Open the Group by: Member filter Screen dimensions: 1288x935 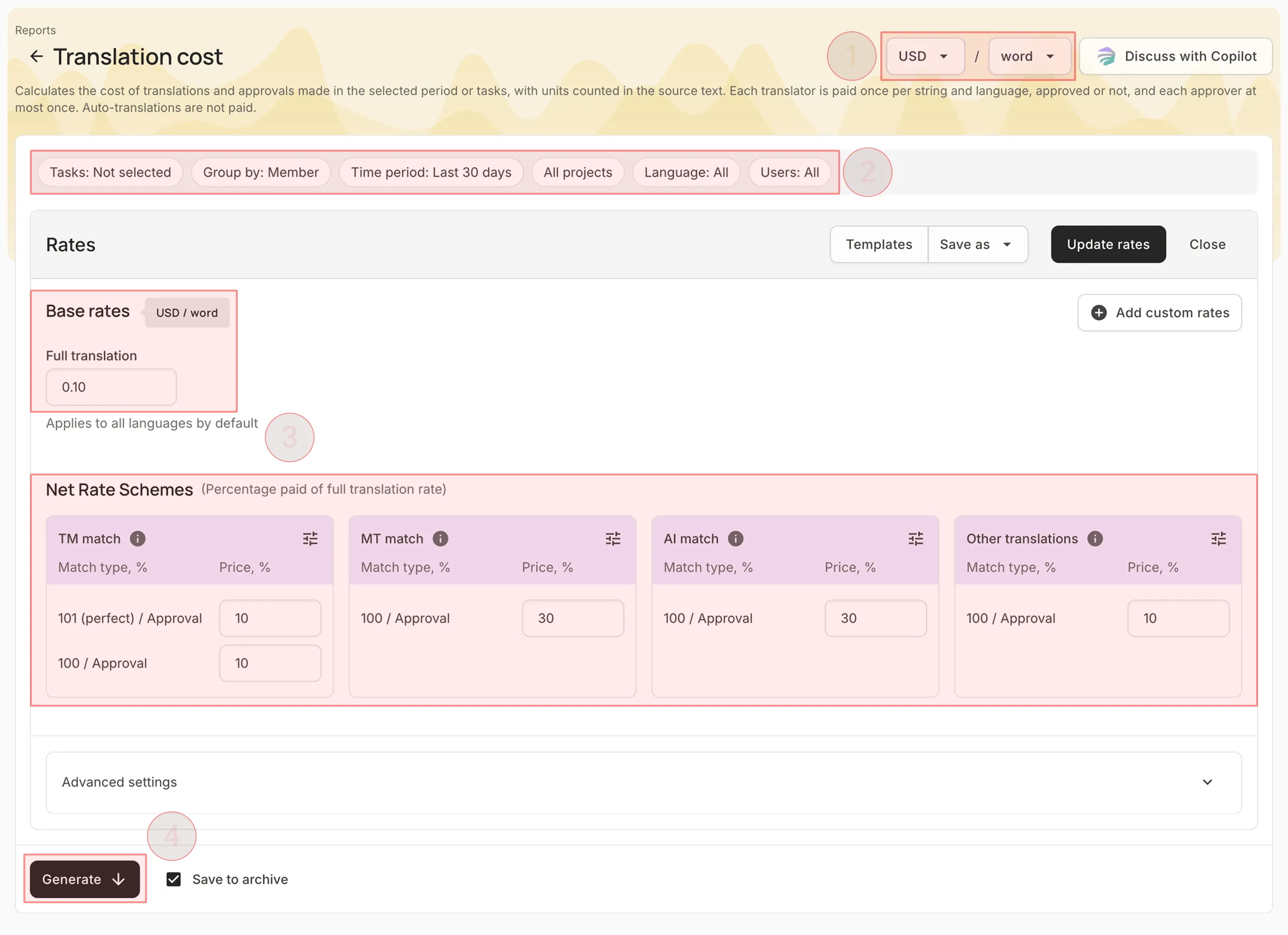point(261,172)
